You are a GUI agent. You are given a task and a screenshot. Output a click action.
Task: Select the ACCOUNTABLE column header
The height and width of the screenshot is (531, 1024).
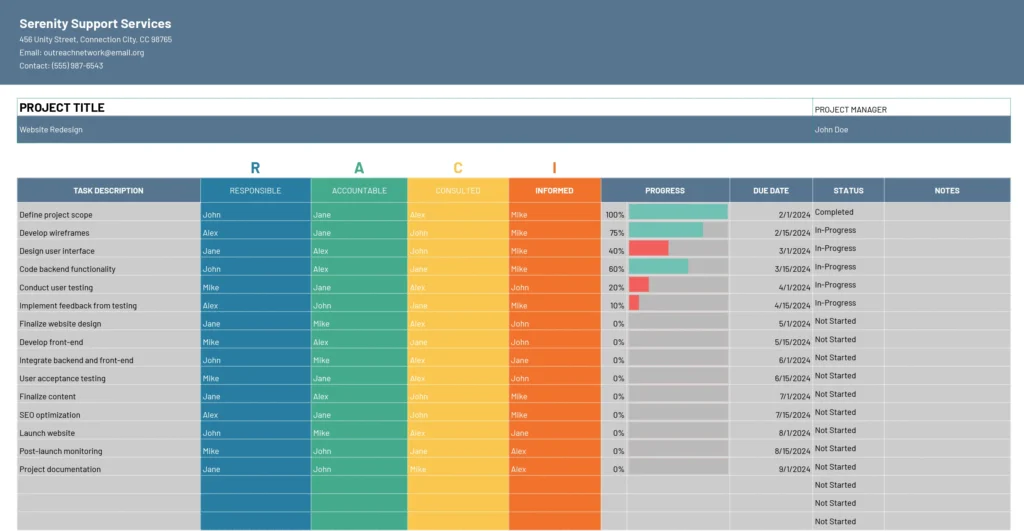[x=358, y=191]
